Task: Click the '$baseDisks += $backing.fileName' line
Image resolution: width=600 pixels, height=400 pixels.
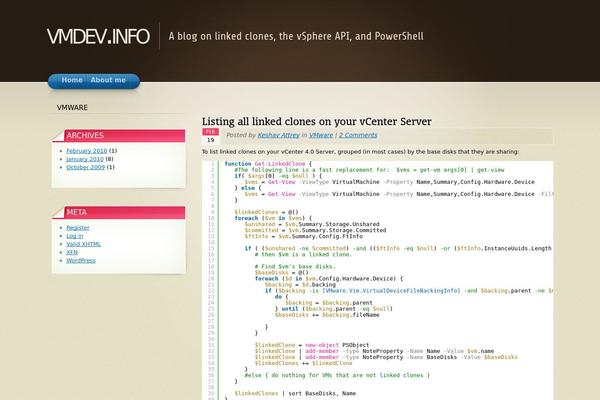Action: 327,315
